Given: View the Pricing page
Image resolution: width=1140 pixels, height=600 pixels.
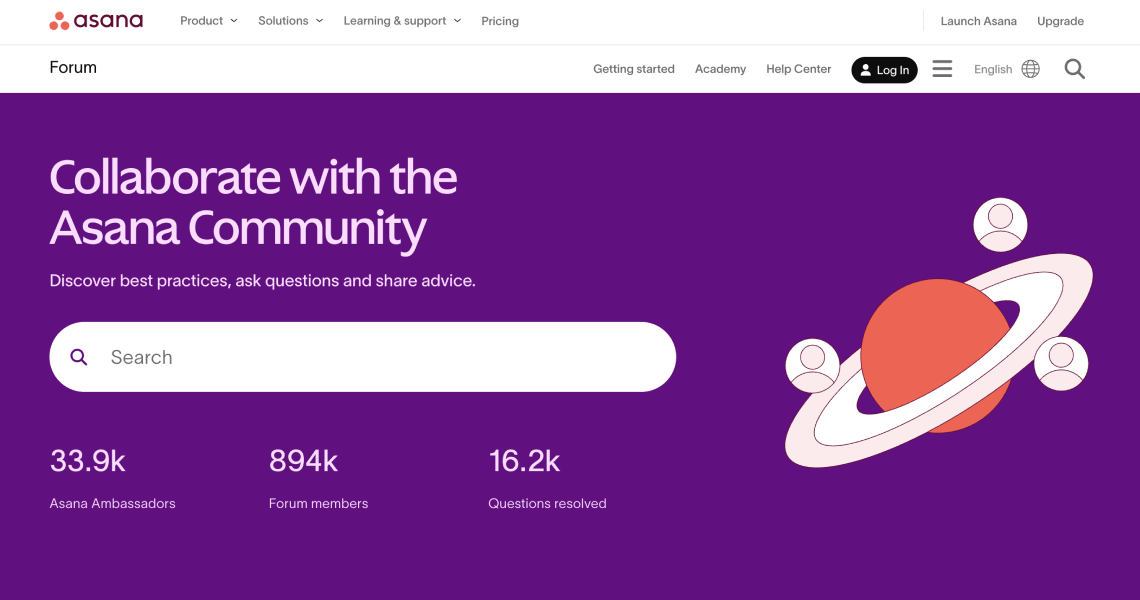Looking at the screenshot, I should [x=500, y=20].
